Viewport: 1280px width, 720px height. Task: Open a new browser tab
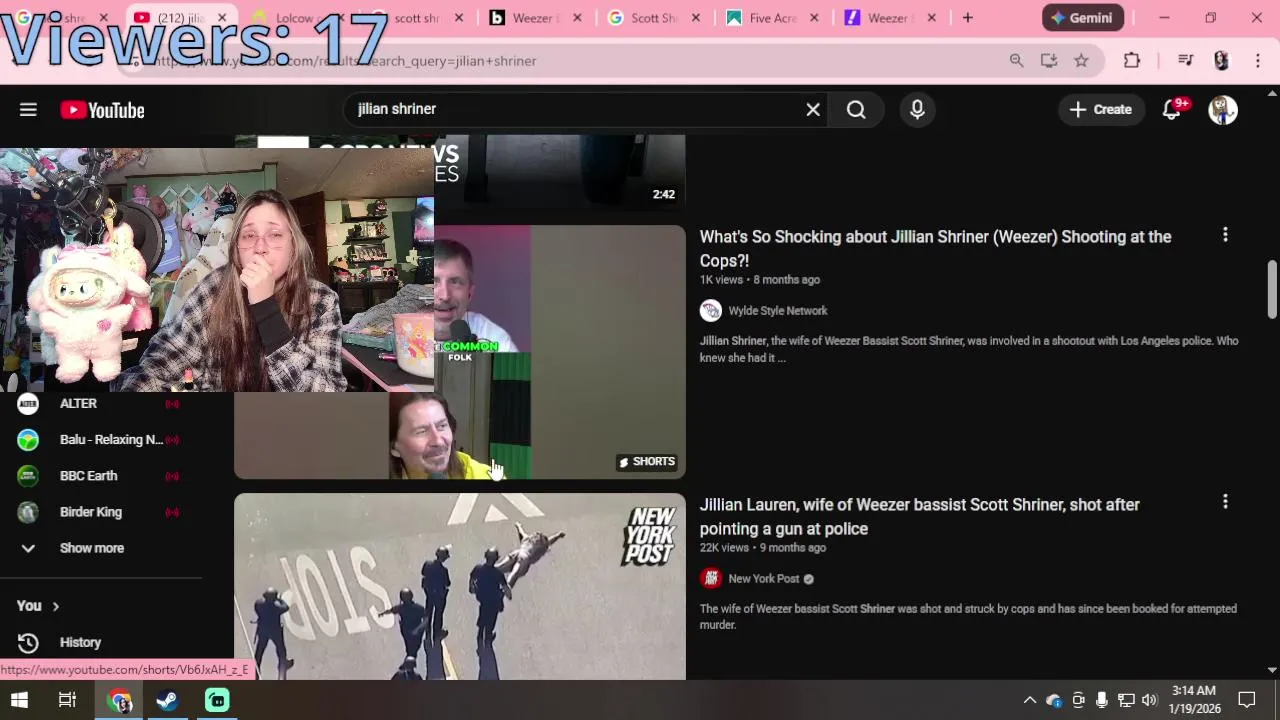967,18
